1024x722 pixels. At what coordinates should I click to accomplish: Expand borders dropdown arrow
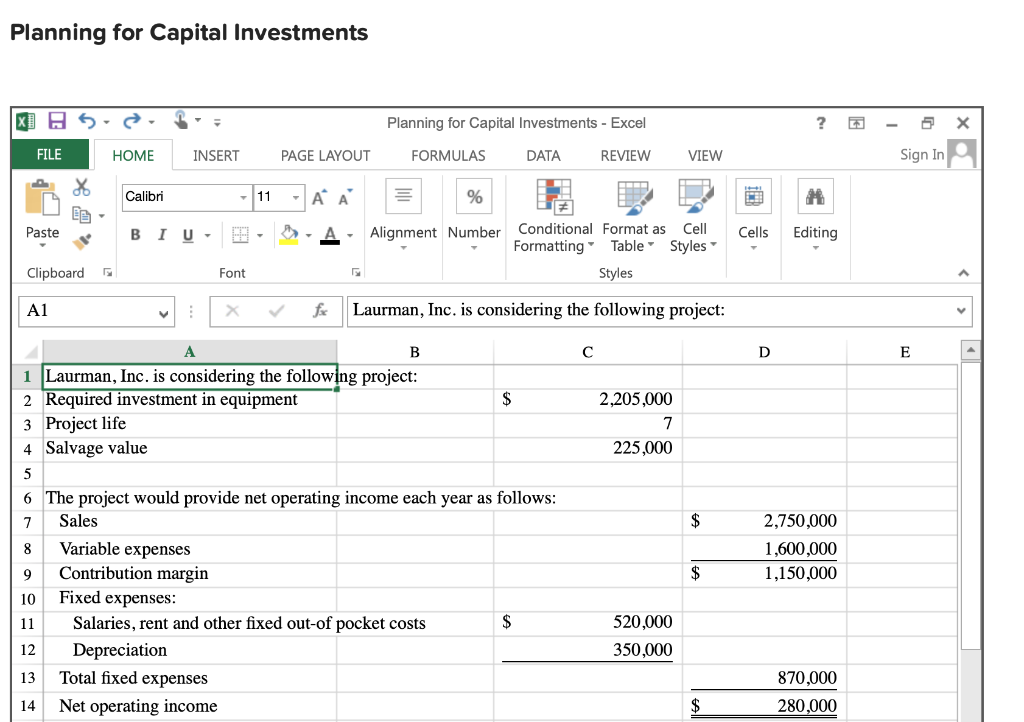tap(260, 235)
